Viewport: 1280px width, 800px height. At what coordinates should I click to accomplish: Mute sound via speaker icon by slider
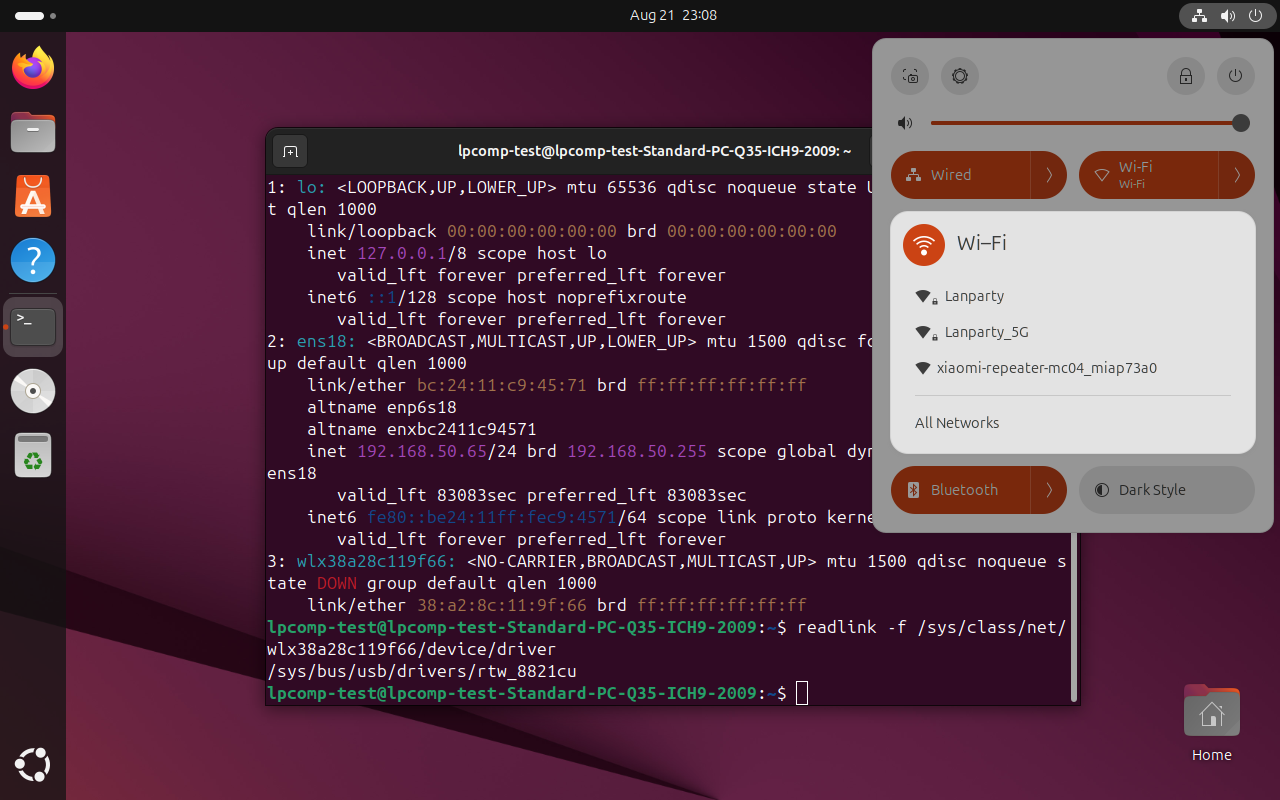905,123
